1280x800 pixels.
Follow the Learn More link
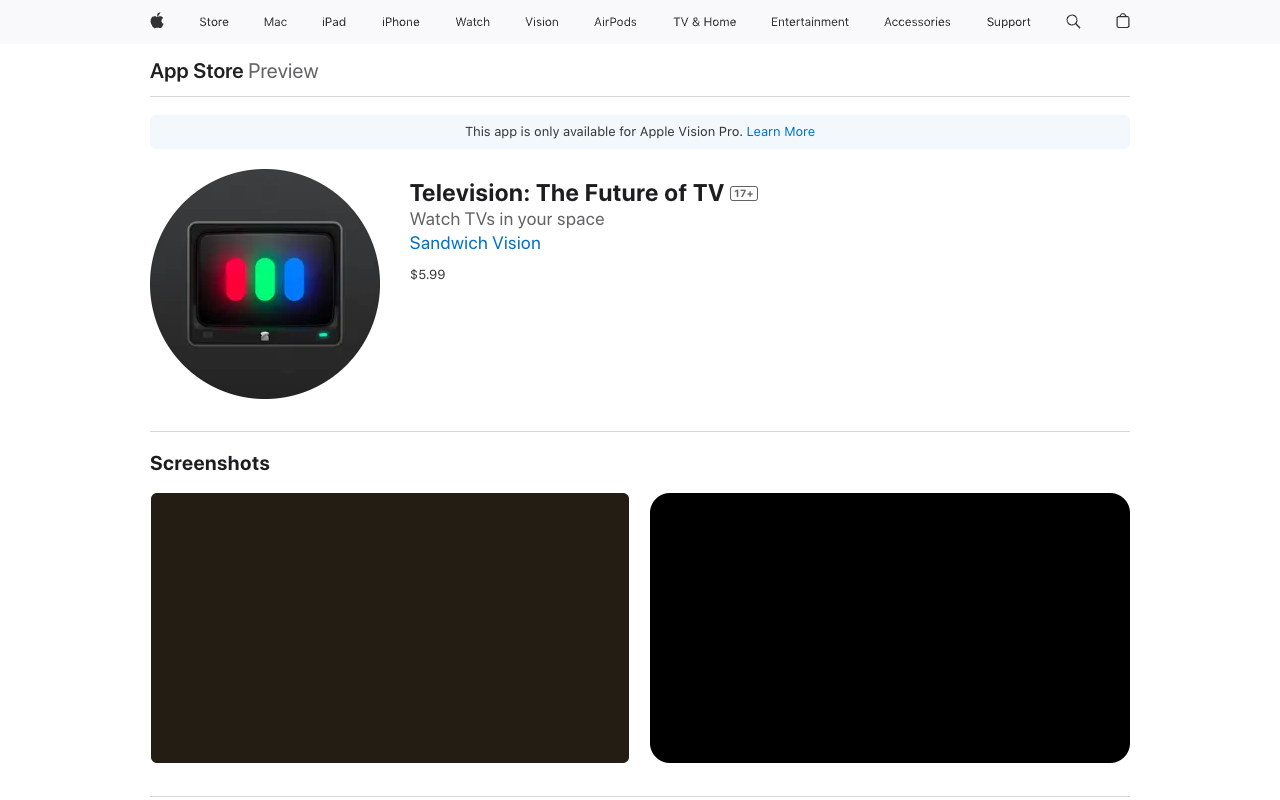781,132
